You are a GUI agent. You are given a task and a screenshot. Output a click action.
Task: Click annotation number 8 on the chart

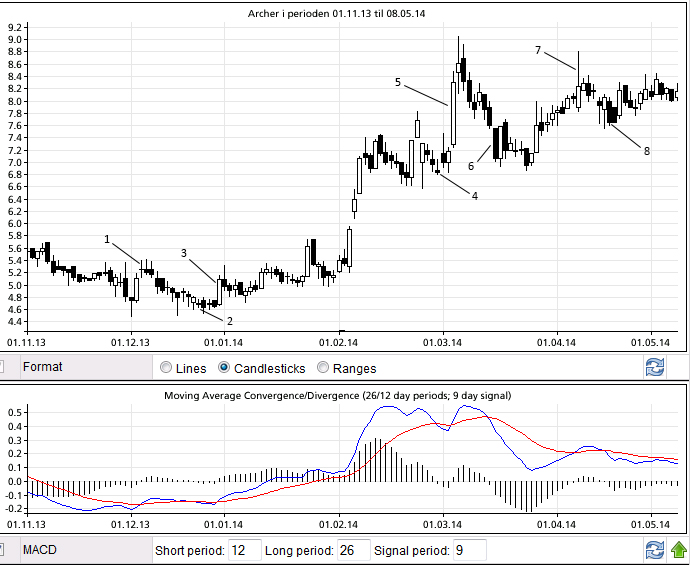(x=647, y=151)
